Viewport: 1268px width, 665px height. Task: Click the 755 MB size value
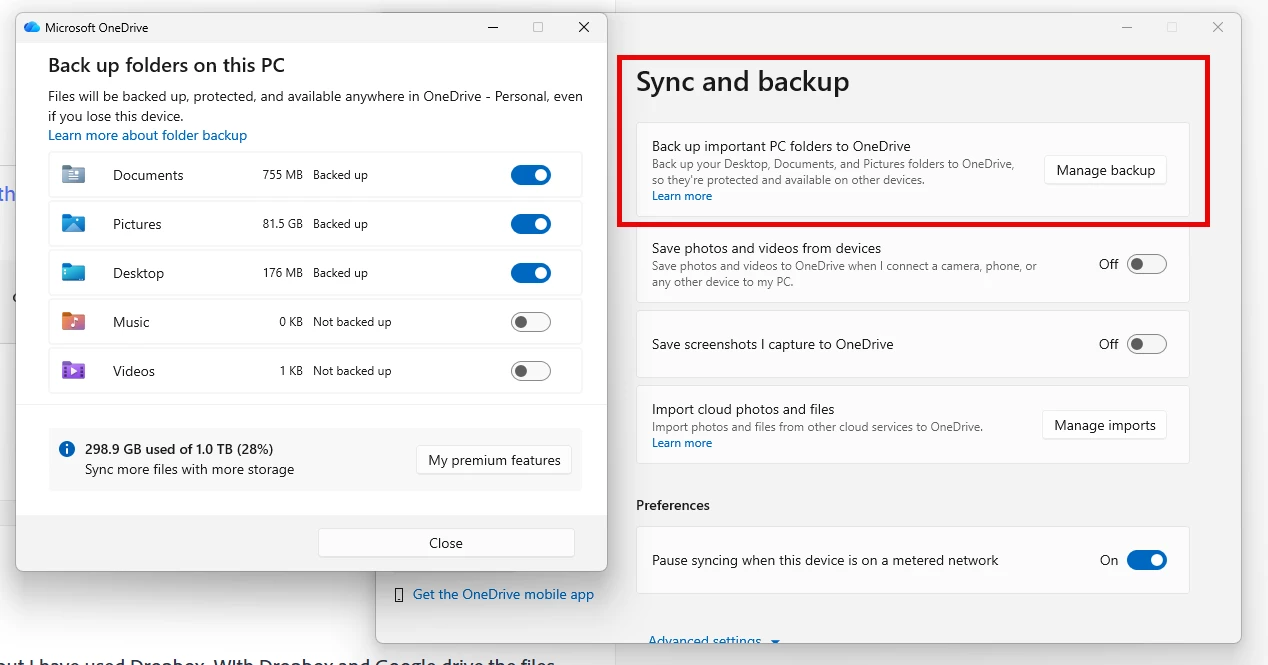coord(282,175)
